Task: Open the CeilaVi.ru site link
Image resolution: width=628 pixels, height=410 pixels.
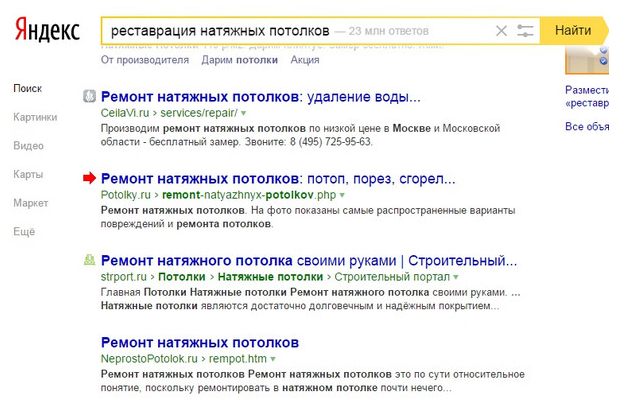Action: click(125, 113)
